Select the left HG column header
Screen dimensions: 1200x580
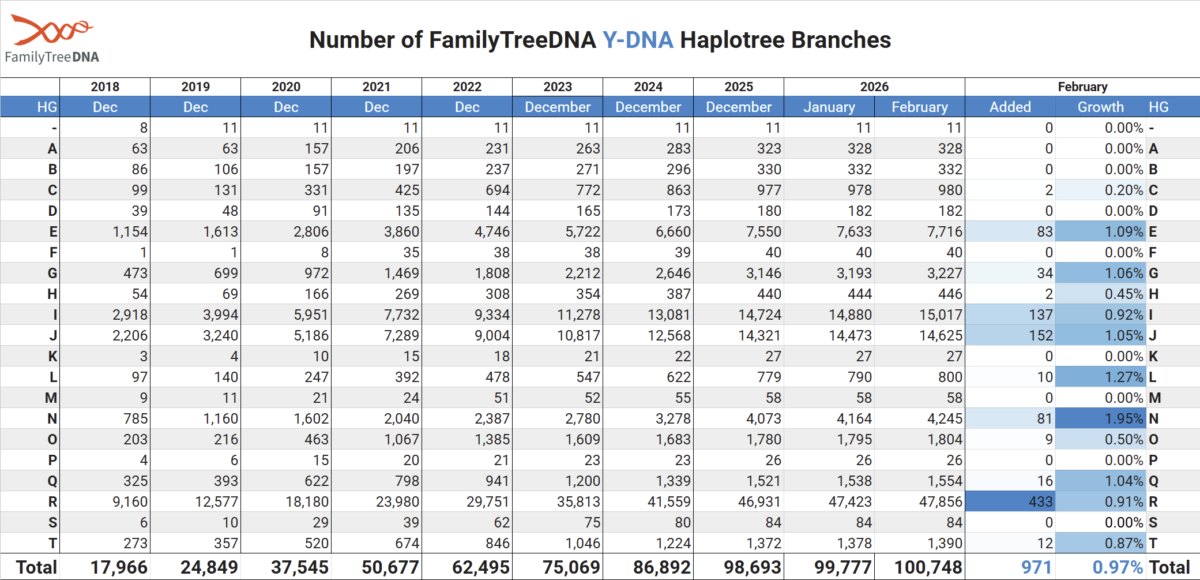click(47, 107)
